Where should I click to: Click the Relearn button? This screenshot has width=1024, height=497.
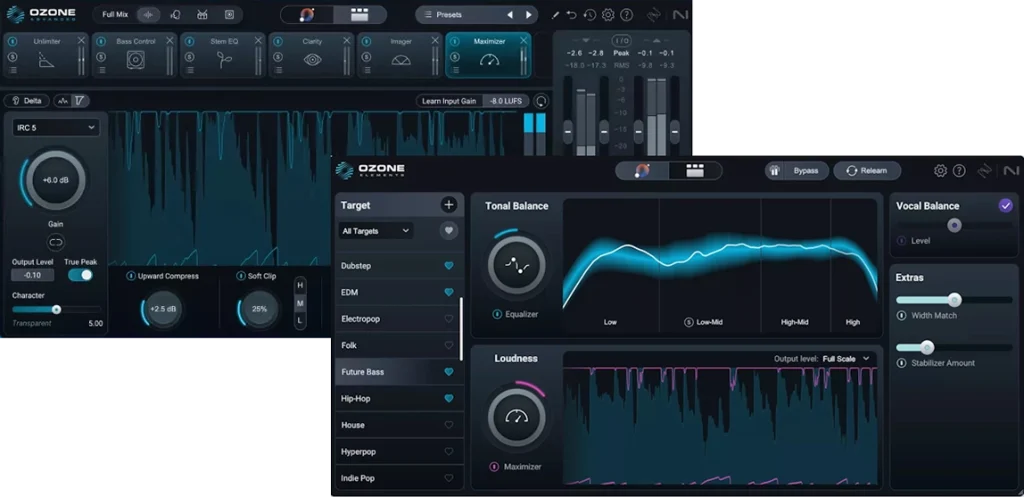(866, 171)
